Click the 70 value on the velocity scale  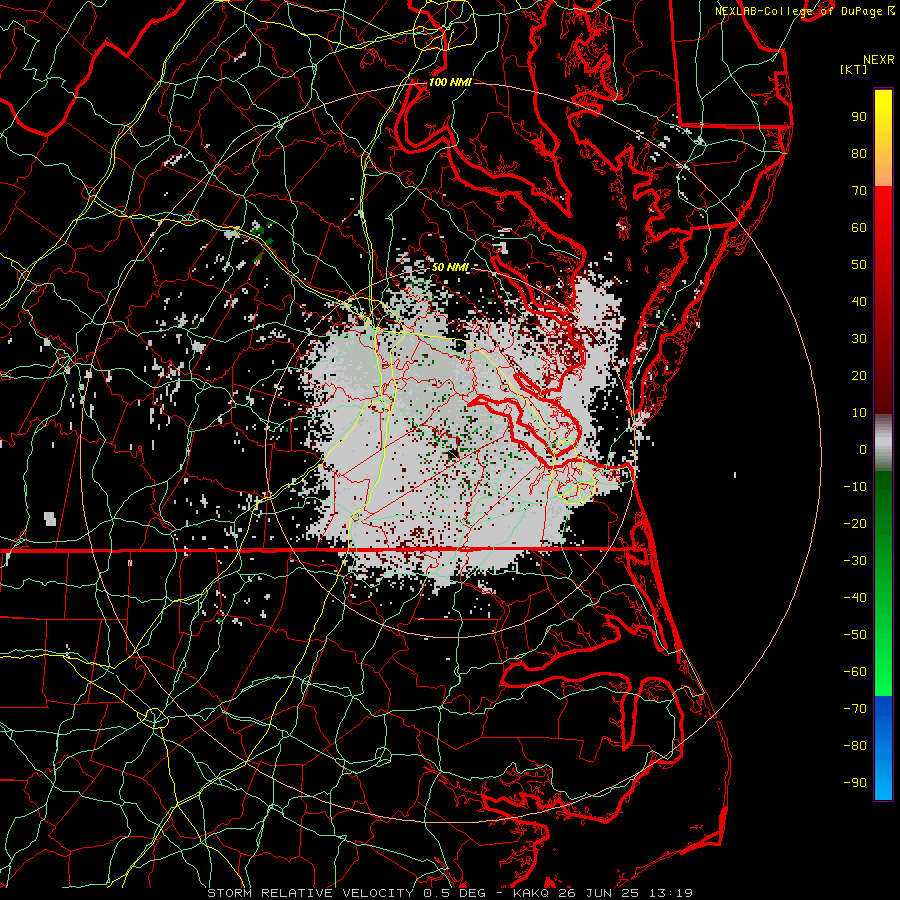[x=859, y=191]
